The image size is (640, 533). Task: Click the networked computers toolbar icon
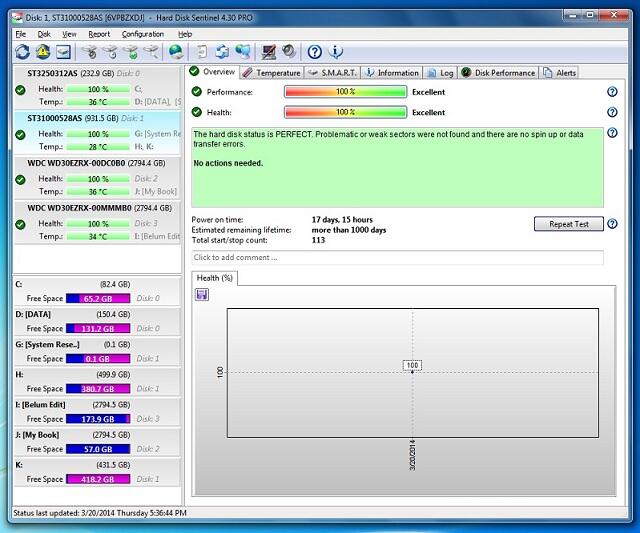coord(243,52)
